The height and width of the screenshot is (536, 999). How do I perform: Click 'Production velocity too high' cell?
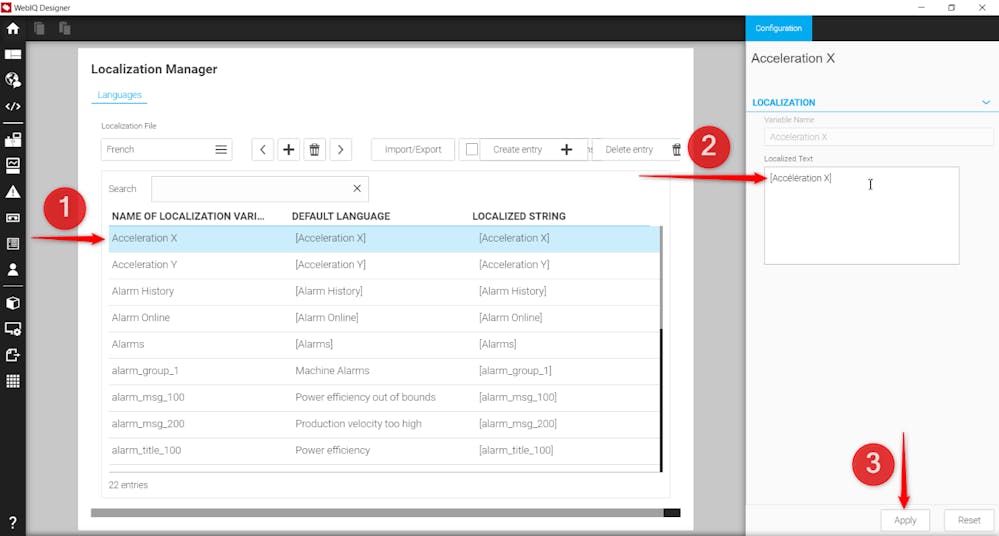coord(358,424)
